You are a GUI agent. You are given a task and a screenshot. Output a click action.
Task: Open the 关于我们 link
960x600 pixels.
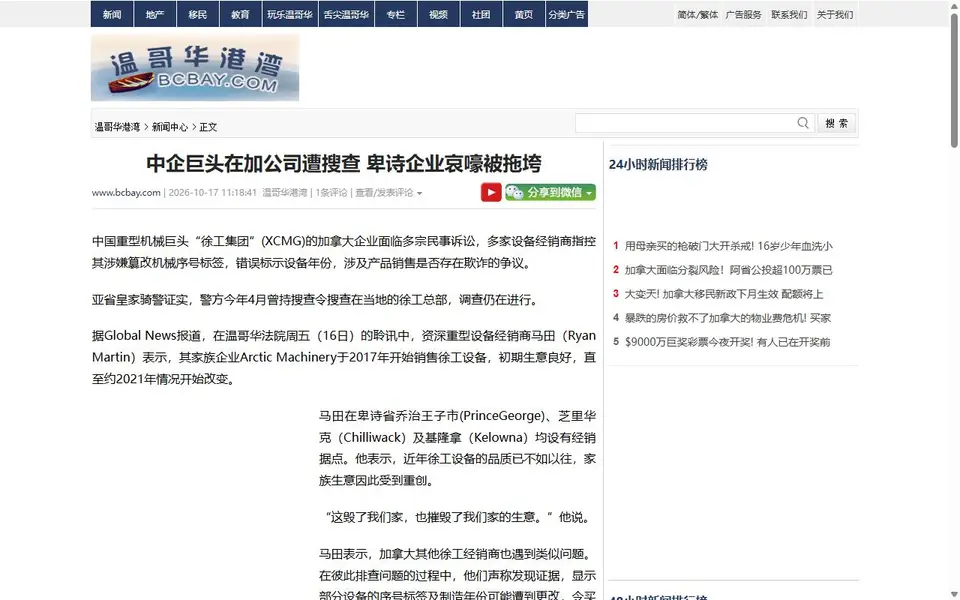coord(834,15)
